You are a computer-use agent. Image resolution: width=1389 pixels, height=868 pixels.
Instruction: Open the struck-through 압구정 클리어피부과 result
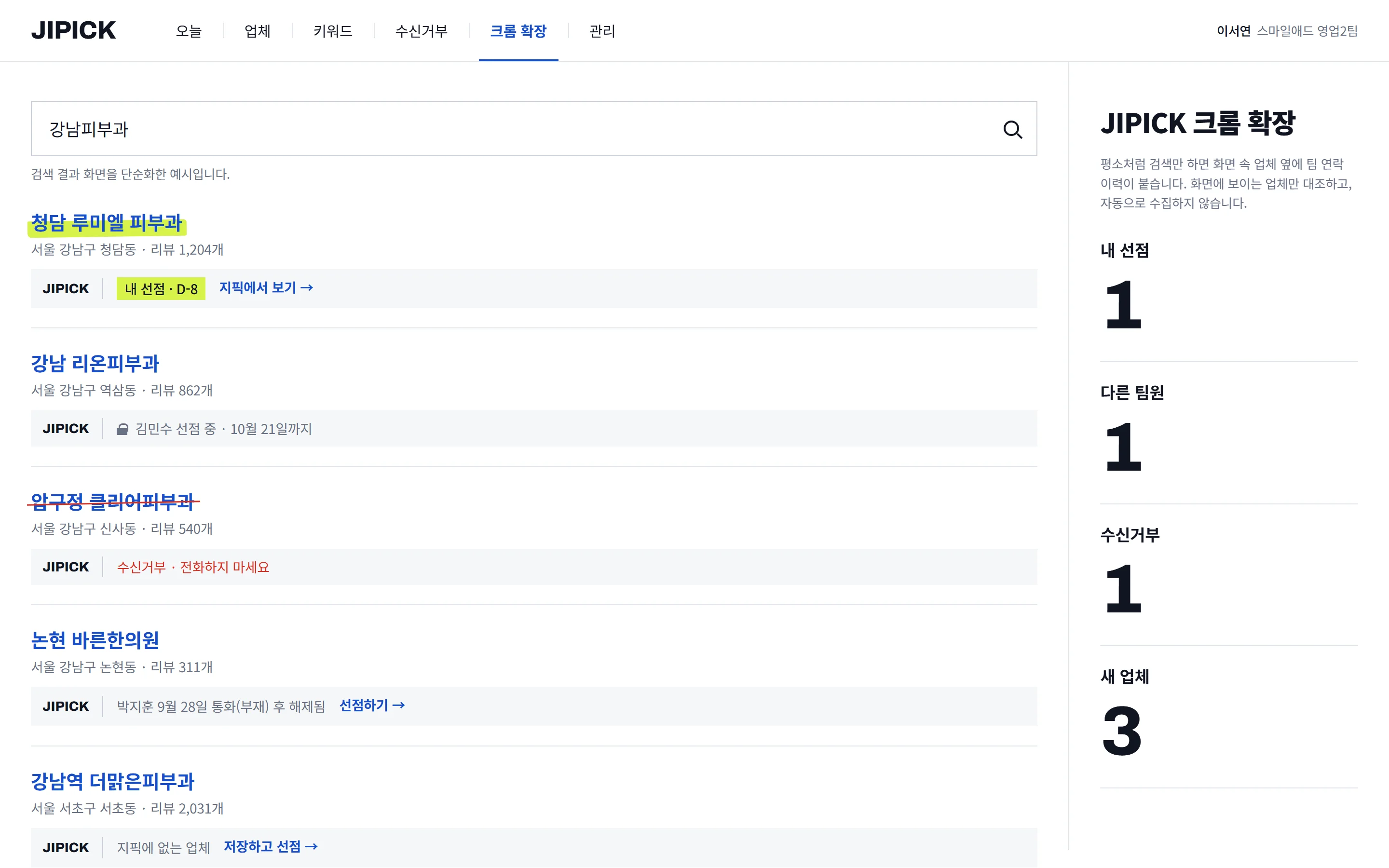click(x=112, y=502)
